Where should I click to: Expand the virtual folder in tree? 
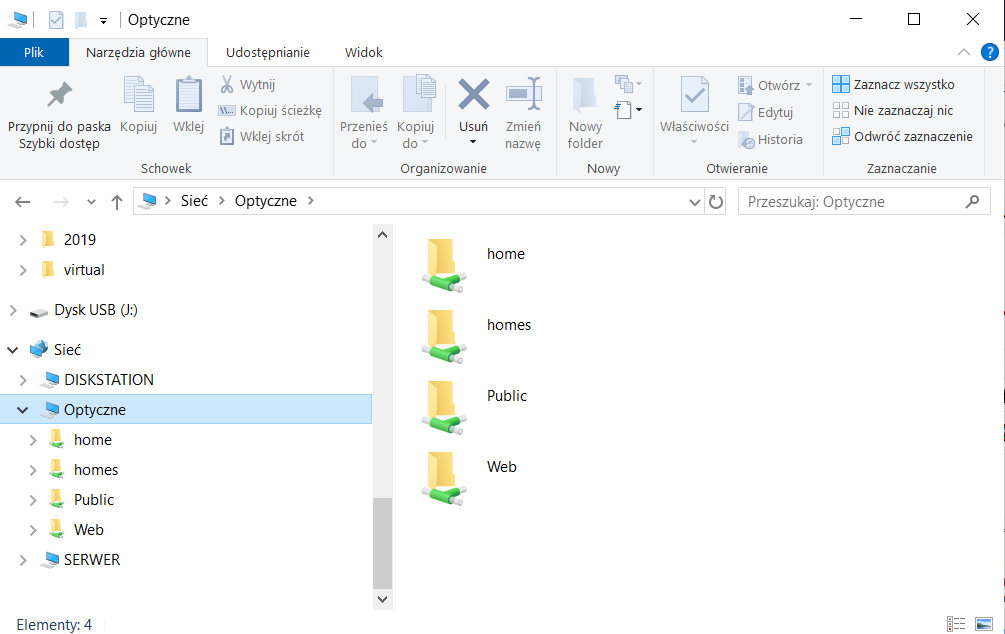coord(23,270)
